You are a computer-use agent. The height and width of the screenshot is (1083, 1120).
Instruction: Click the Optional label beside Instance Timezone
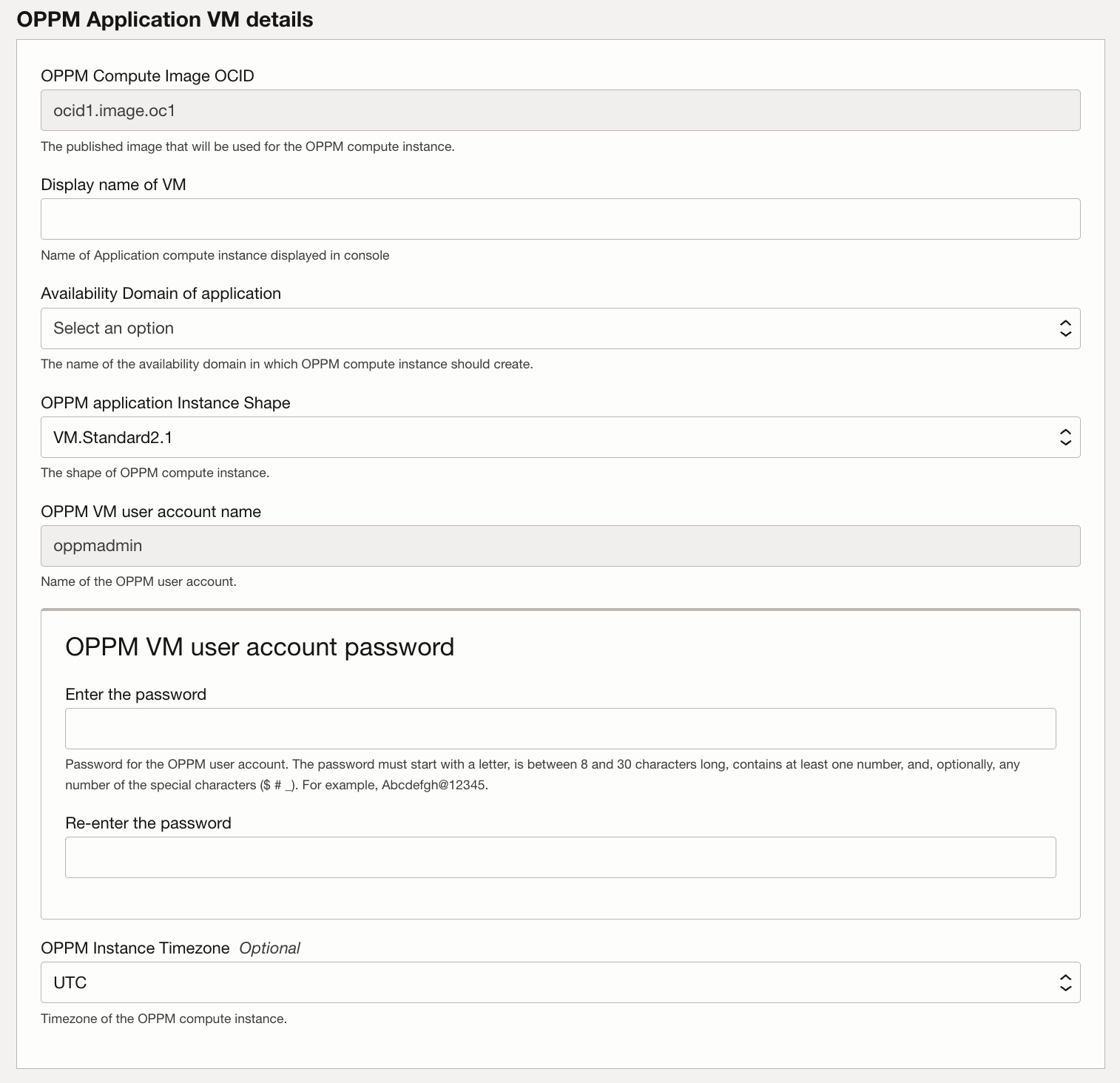[270, 948]
